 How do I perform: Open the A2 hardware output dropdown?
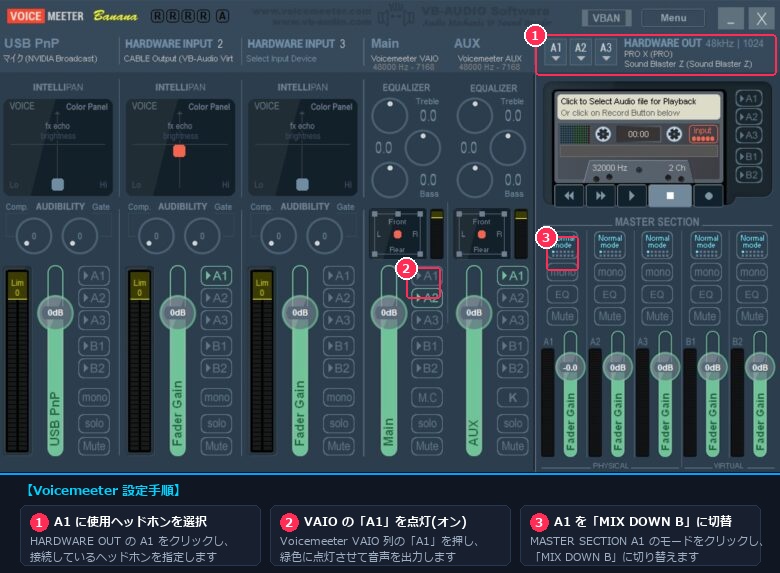pyautogui.click(x=581, y=52)
